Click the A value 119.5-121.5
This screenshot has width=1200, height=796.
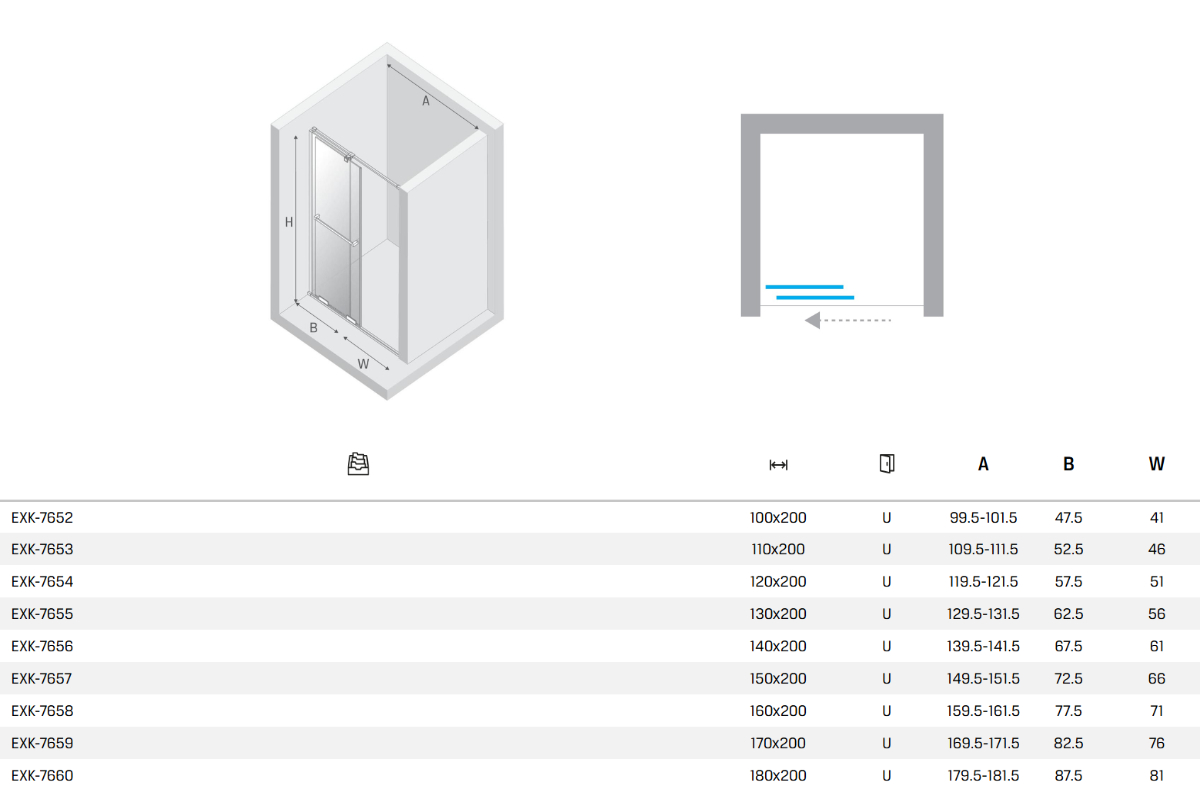pyautogui.click(x=984, y=581)
